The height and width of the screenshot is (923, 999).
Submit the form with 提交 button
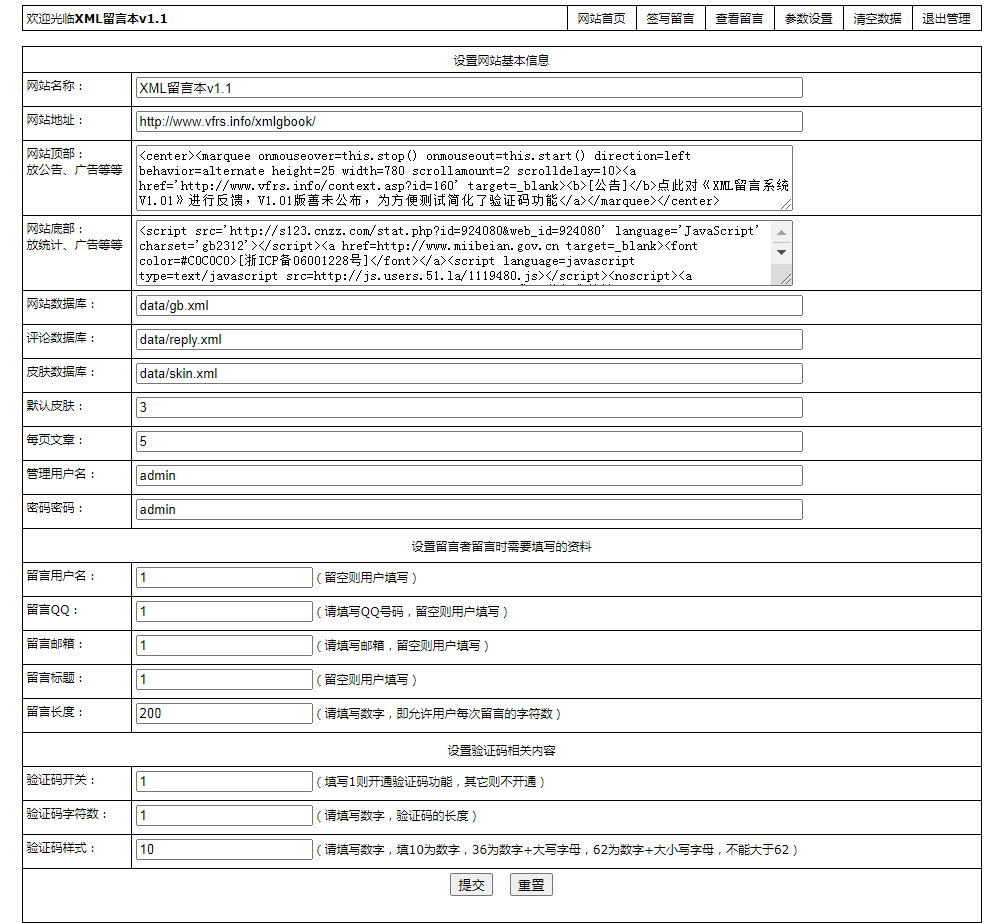pos(471,885)
